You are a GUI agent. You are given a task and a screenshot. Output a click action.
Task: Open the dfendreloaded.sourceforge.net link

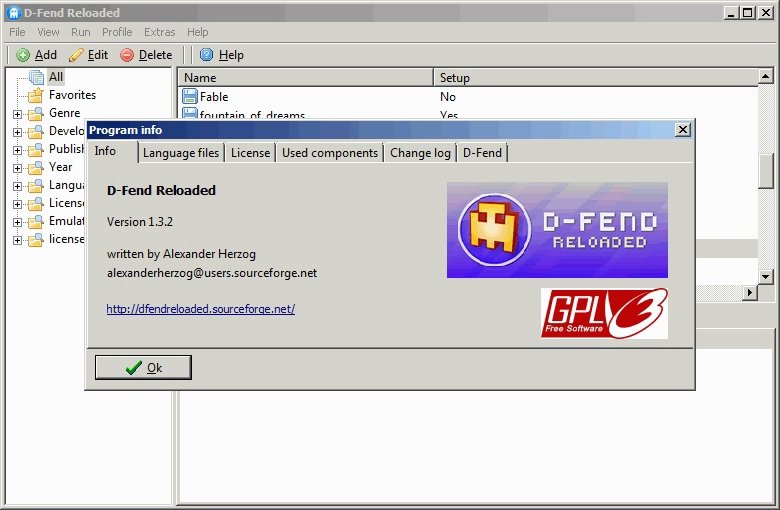pos(200,309)
